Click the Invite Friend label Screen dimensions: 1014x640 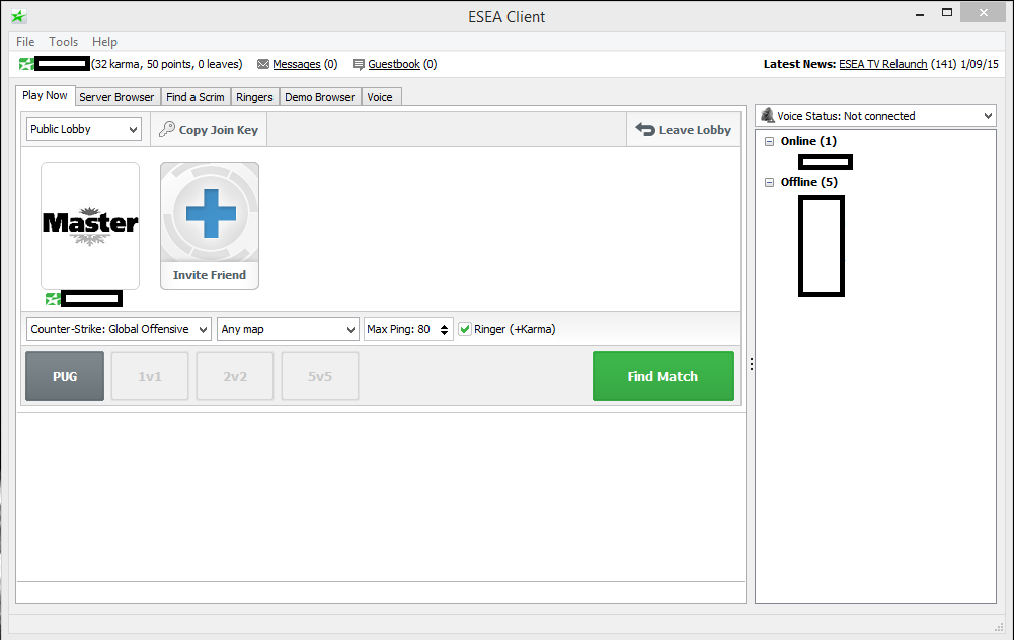coord(210,275)
